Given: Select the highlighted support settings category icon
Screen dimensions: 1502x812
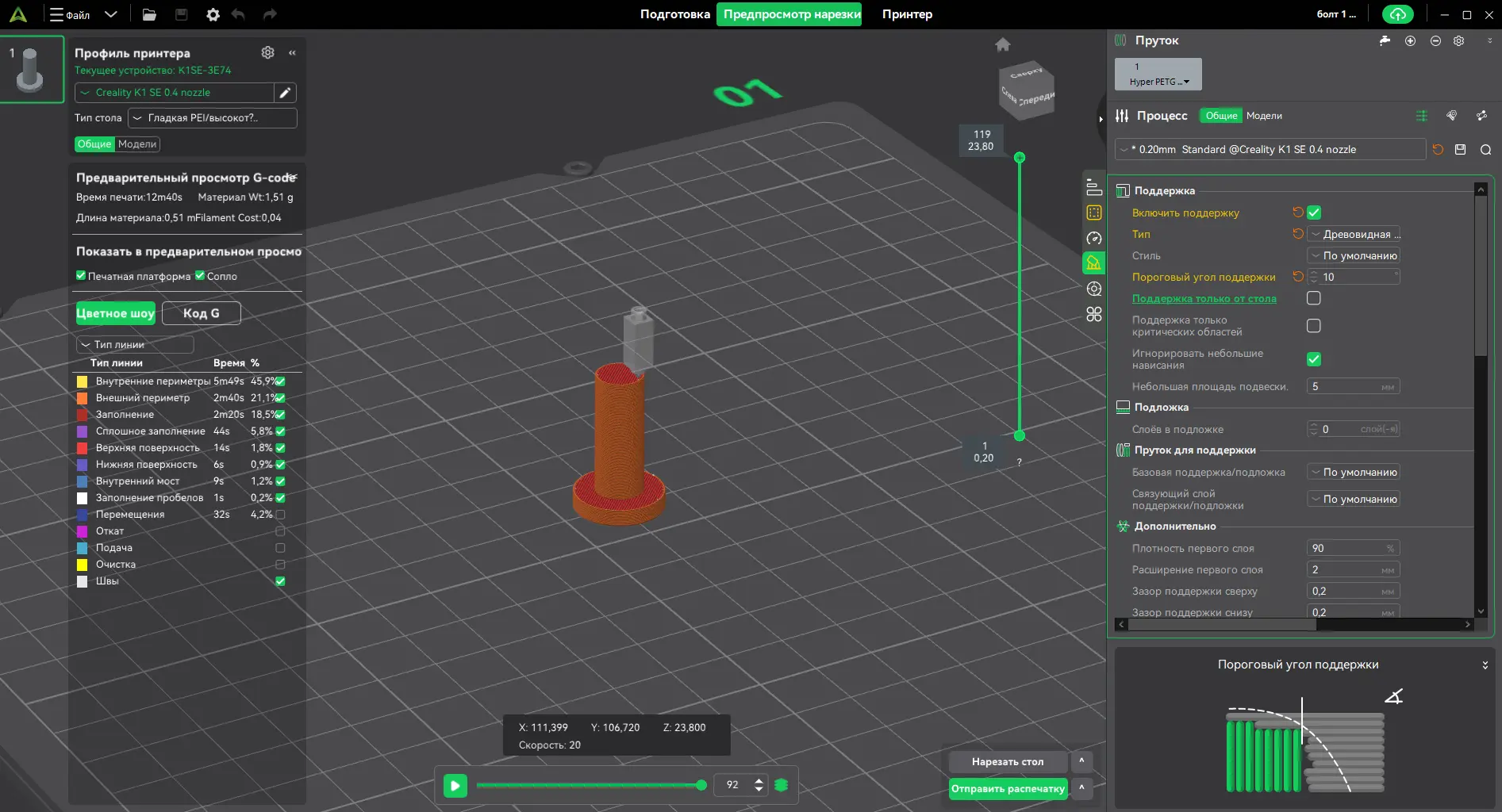Looking at the screenshot, I should 1094,263.
